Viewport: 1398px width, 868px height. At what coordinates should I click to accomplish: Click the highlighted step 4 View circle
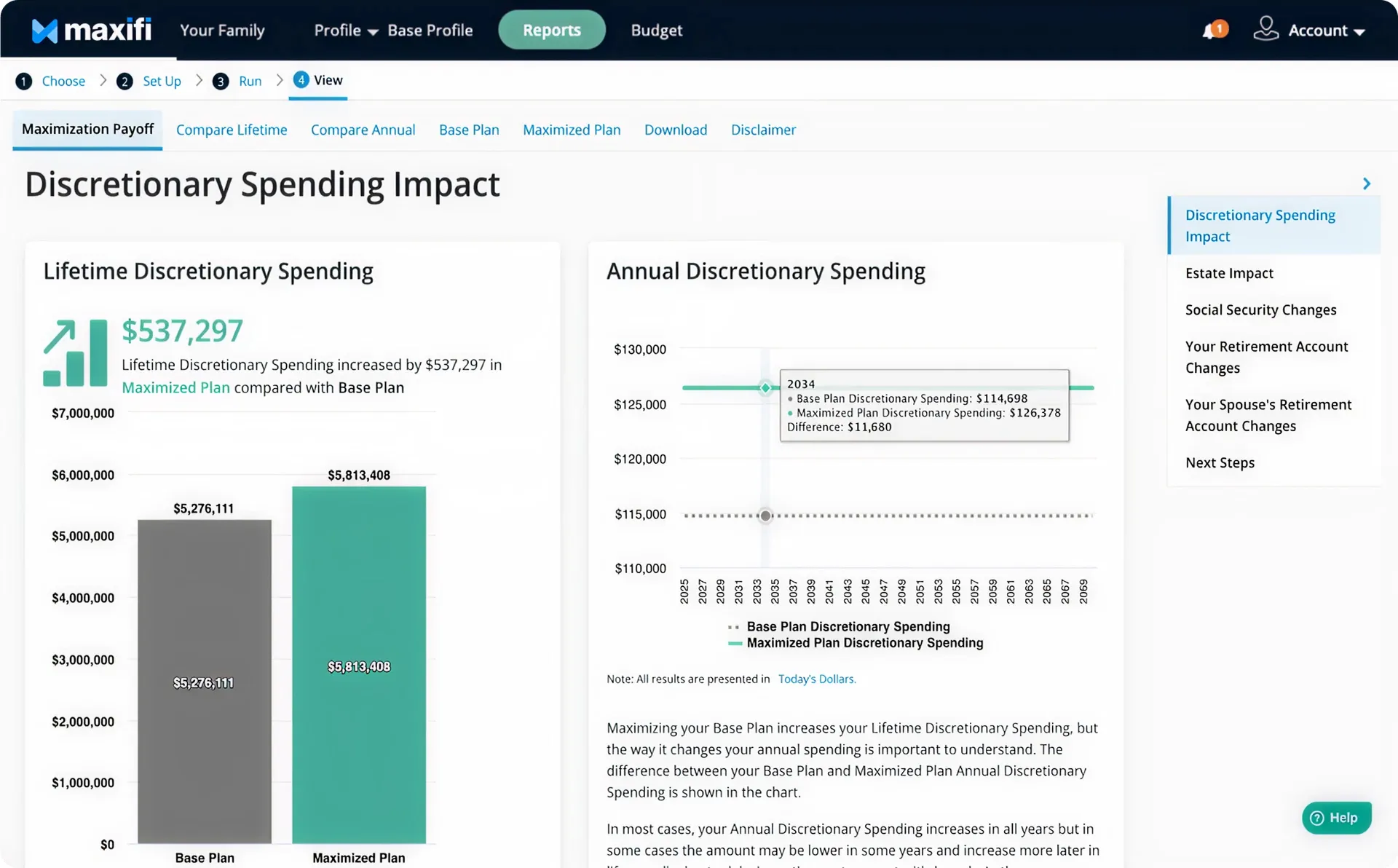tap(301, 80)
